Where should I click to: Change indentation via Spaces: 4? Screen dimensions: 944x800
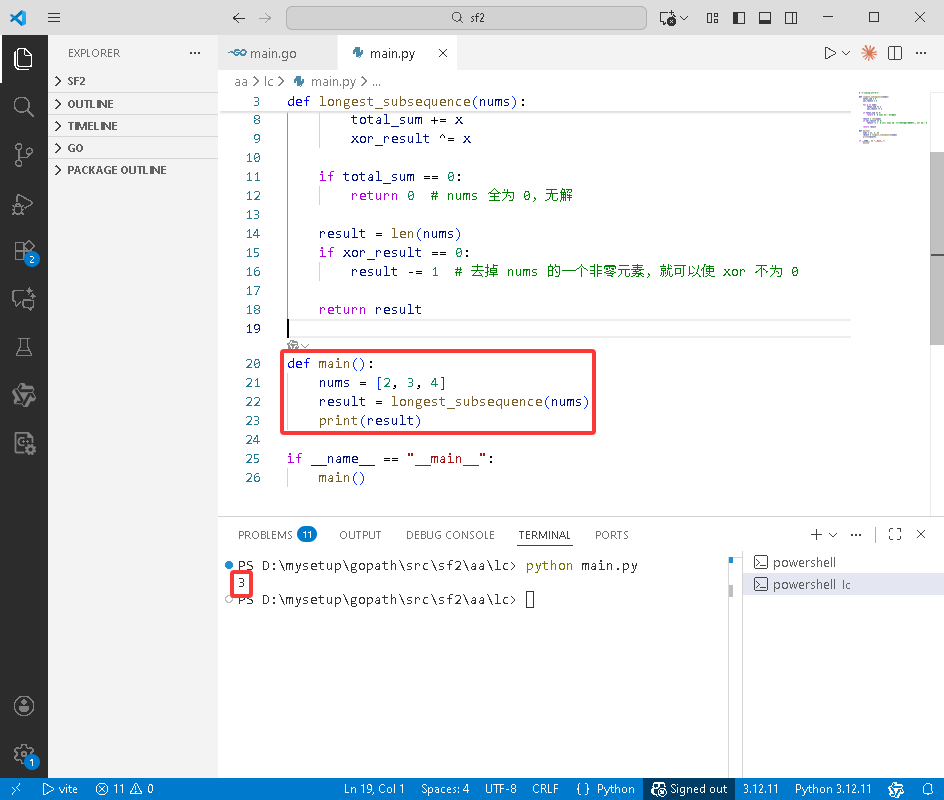(x=445, y=789)
